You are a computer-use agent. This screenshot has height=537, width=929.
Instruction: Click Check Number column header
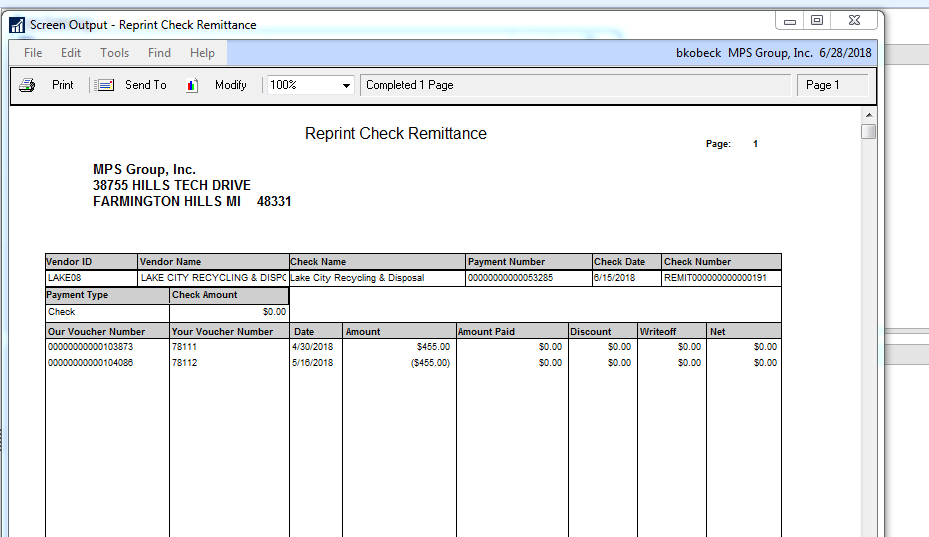pos(721,261)
